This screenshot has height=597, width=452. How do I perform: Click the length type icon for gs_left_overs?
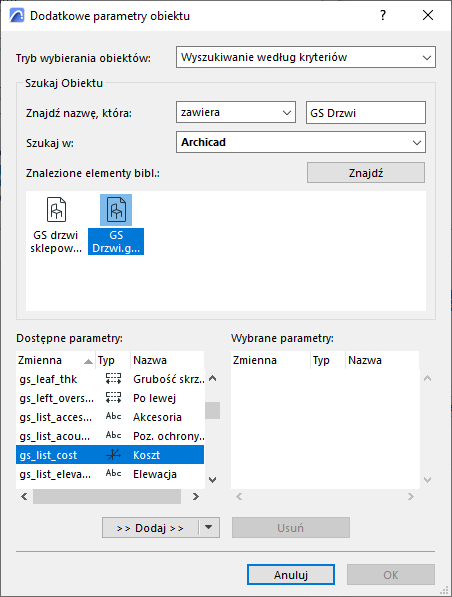[113, 397]
